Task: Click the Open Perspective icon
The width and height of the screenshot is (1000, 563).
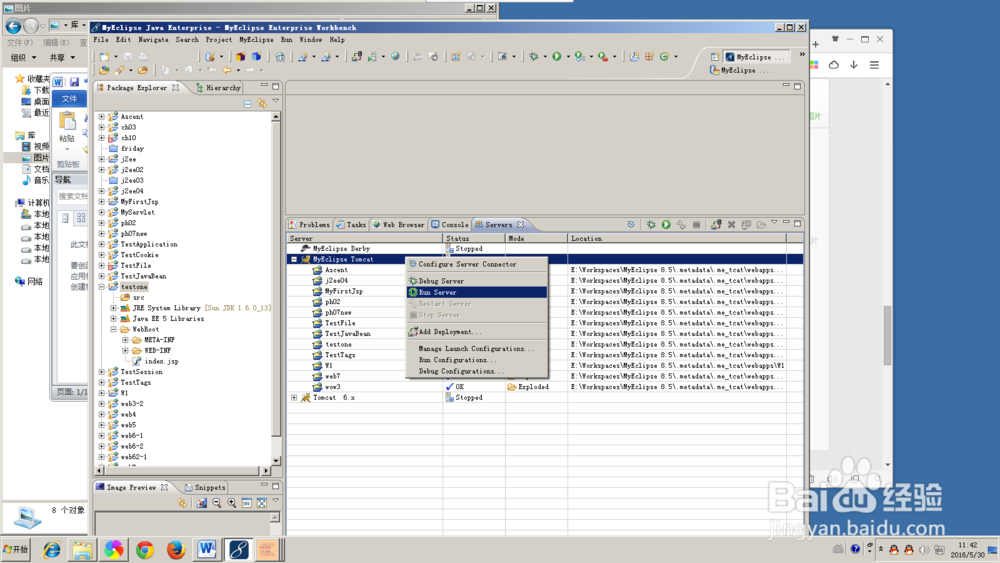Action: tap(715, 57)
